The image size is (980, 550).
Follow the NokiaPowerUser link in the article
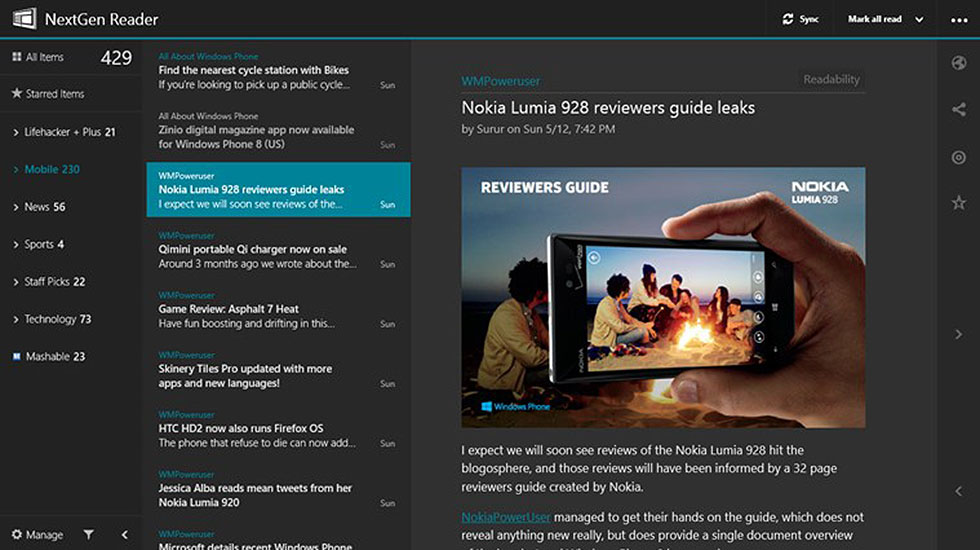tap(506, 517)
